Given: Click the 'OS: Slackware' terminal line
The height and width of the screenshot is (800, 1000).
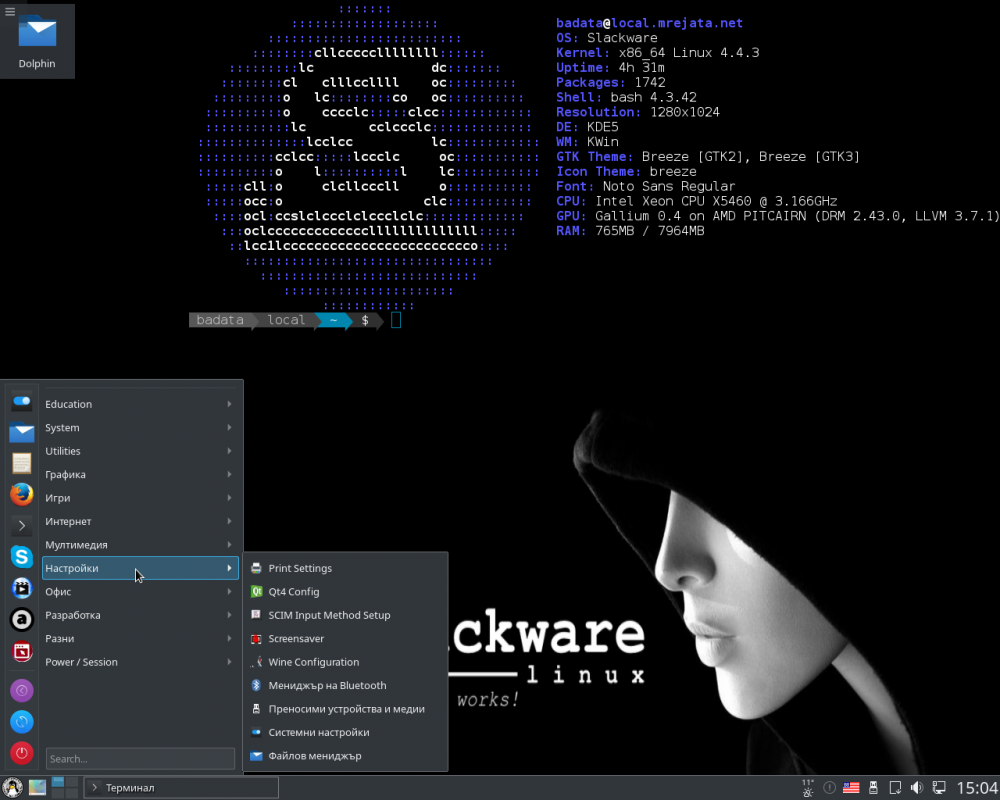Looking at the screenshot, I should (607, 38).
